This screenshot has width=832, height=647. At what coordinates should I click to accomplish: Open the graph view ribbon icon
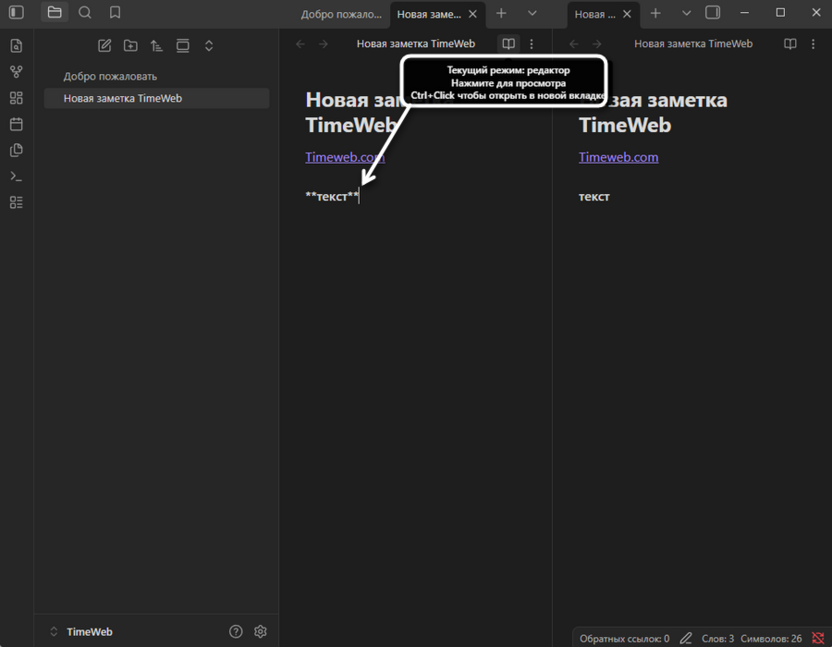pyautogui.click(x=16, y=72)
